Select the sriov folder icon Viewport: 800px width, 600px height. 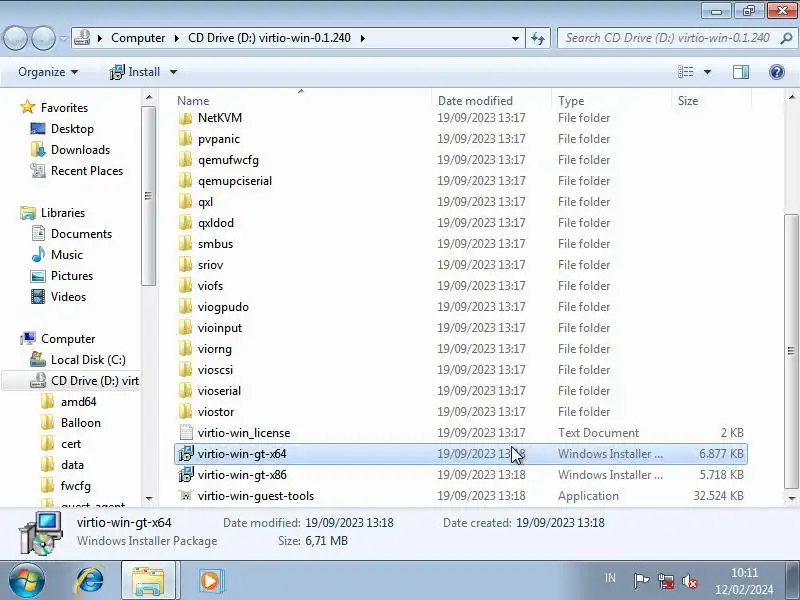coord(186,264)
